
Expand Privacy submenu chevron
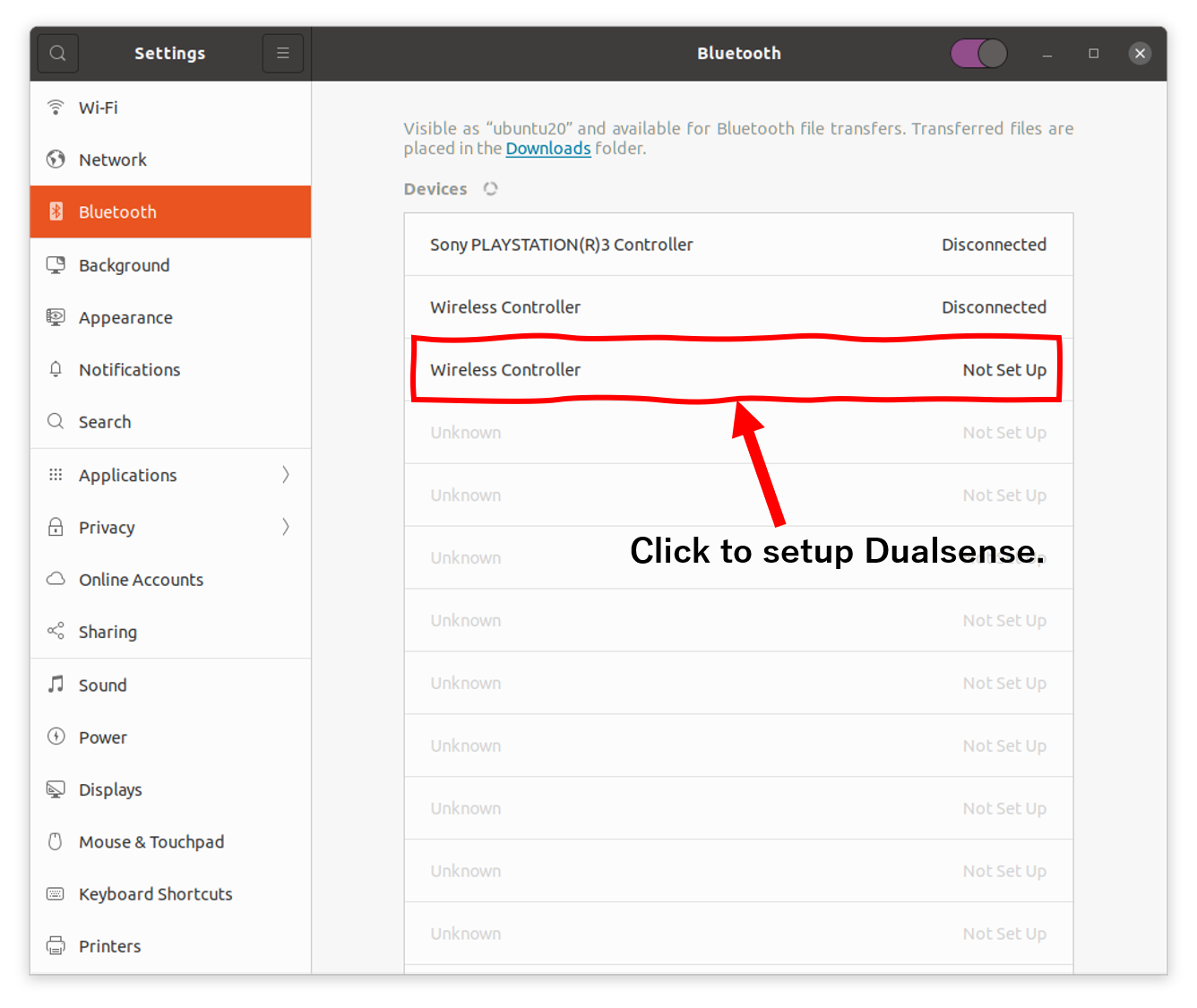[286, 527]
